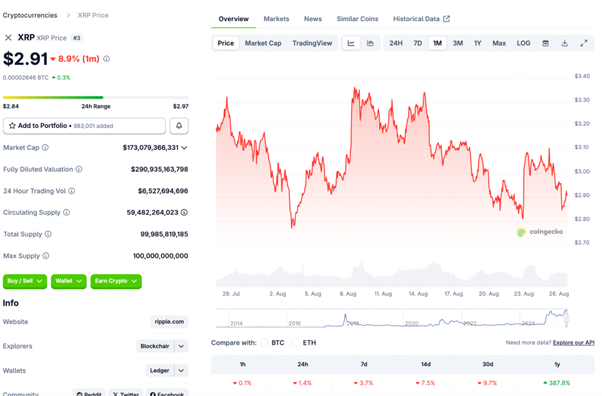Click the 2014-2024 overview navigator chart
The height and width of the screenshot is (396, 602).
[392, 318]
